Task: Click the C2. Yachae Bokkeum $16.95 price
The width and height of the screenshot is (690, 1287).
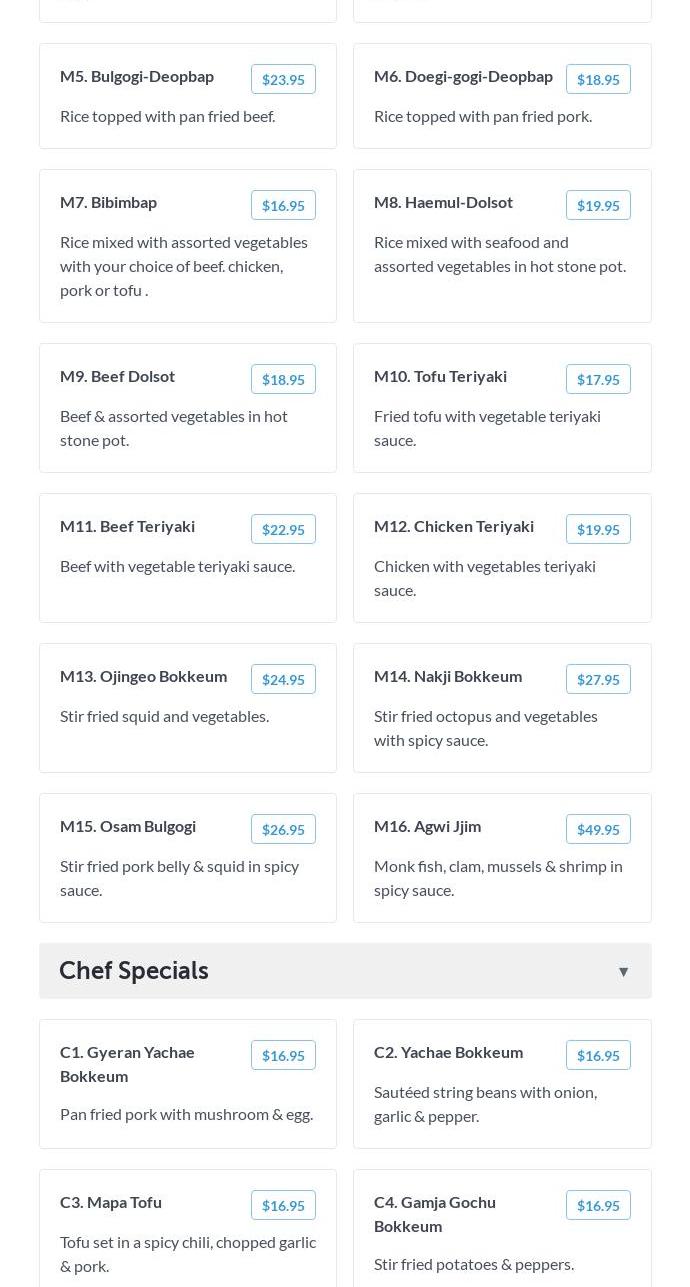Action: click(597, 1056)
